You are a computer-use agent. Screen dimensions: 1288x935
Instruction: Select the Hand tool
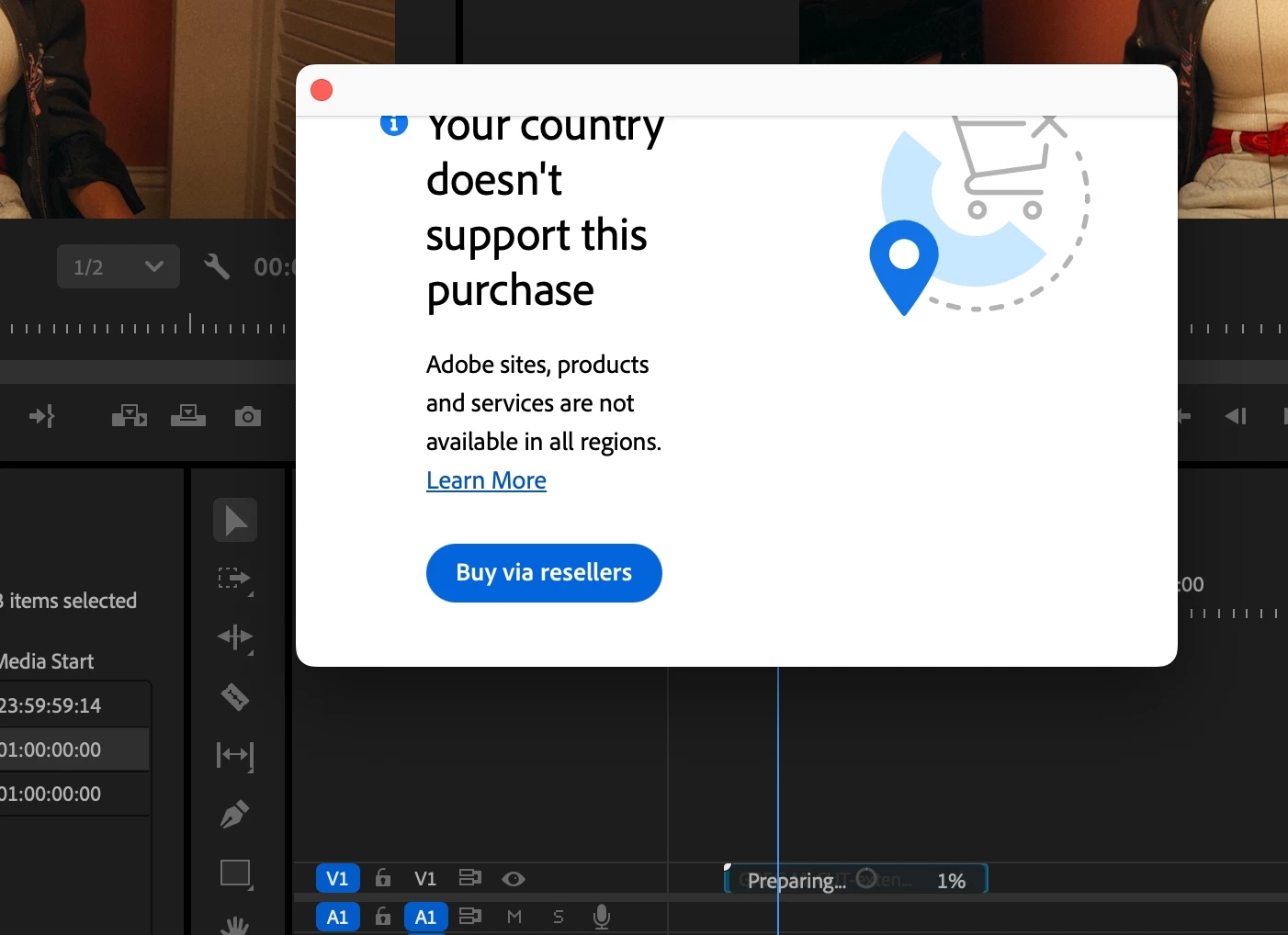(235, 925)
